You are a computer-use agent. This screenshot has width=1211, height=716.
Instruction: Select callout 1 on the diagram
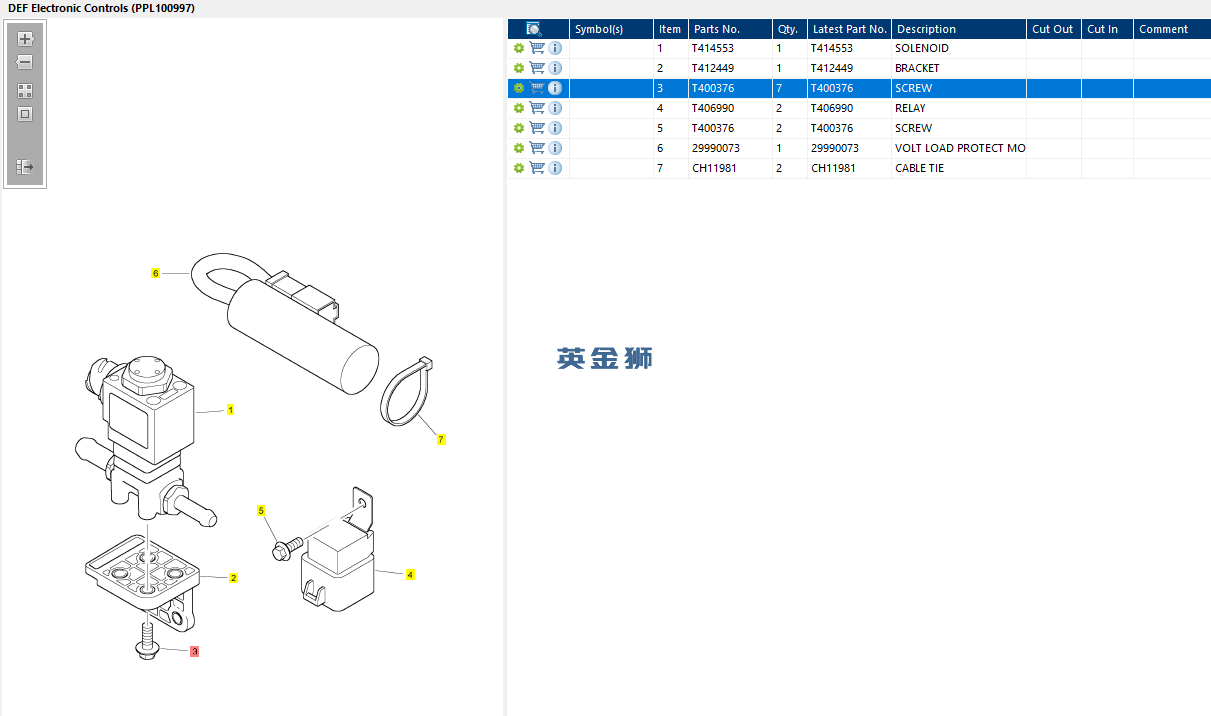[230, 410]
